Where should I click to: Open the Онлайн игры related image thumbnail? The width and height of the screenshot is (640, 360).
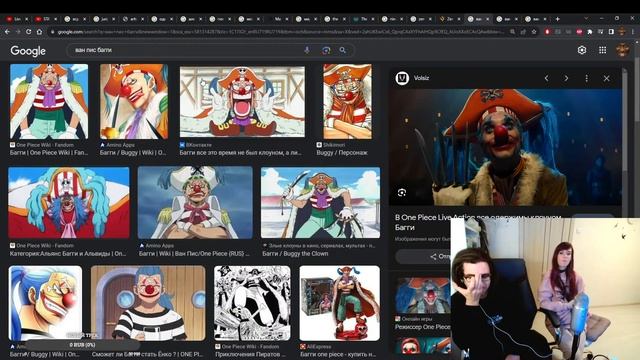pos(423,296)
